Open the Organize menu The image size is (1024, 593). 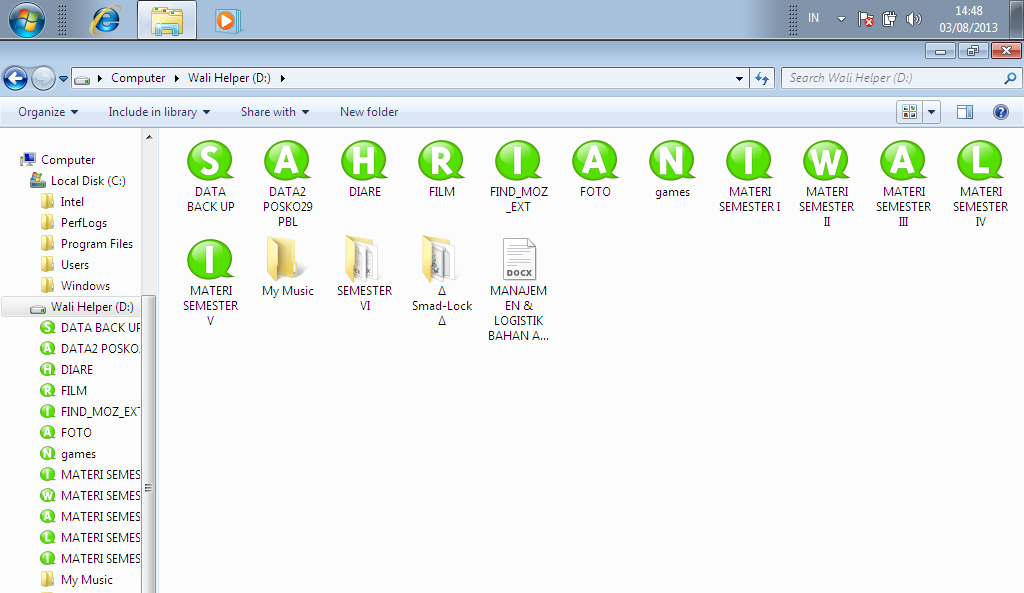tap(48, 112)
